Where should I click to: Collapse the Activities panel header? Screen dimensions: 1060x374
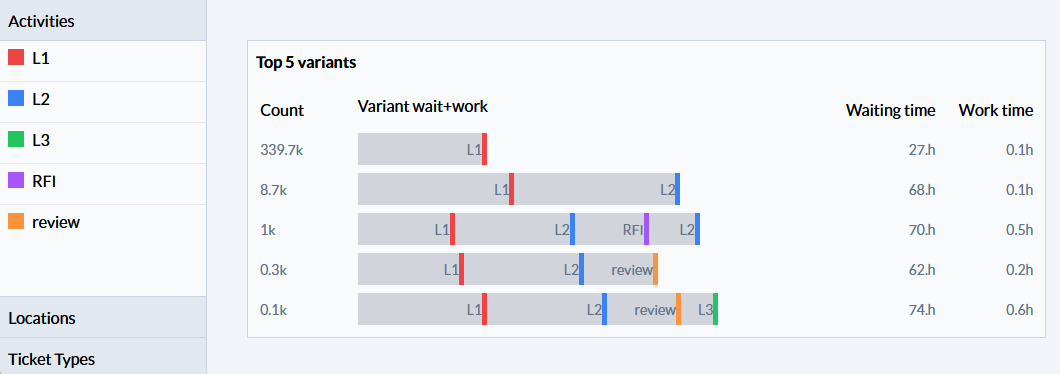pos(103,20)
